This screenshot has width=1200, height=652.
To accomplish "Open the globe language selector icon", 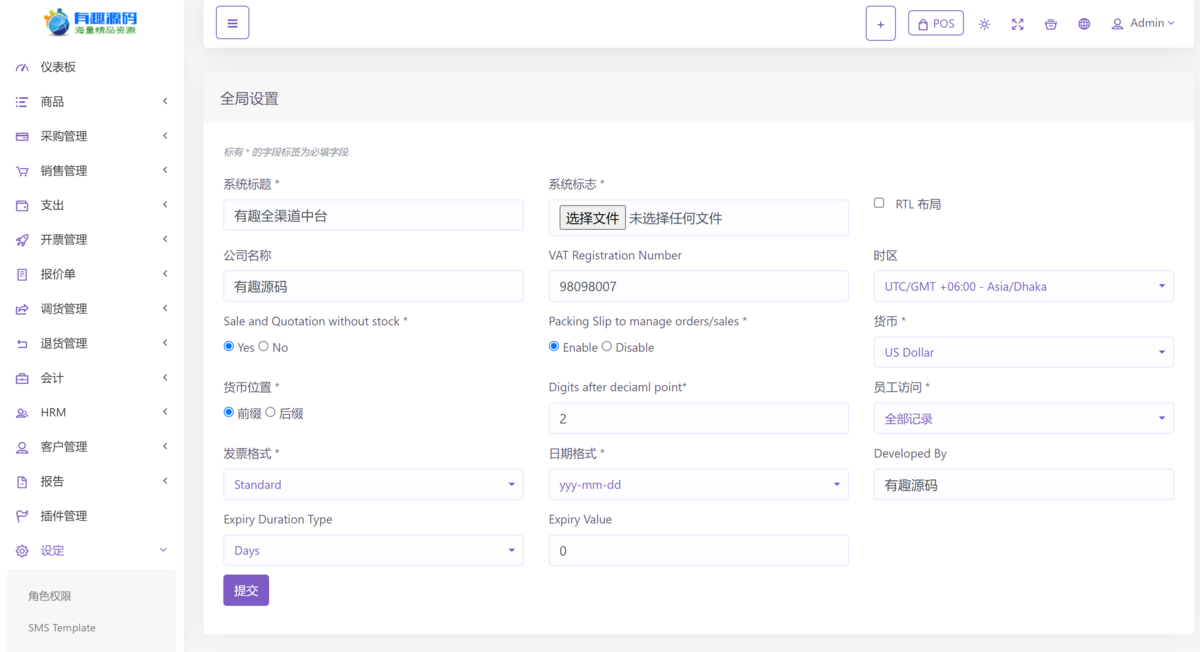I will 1084,24.
